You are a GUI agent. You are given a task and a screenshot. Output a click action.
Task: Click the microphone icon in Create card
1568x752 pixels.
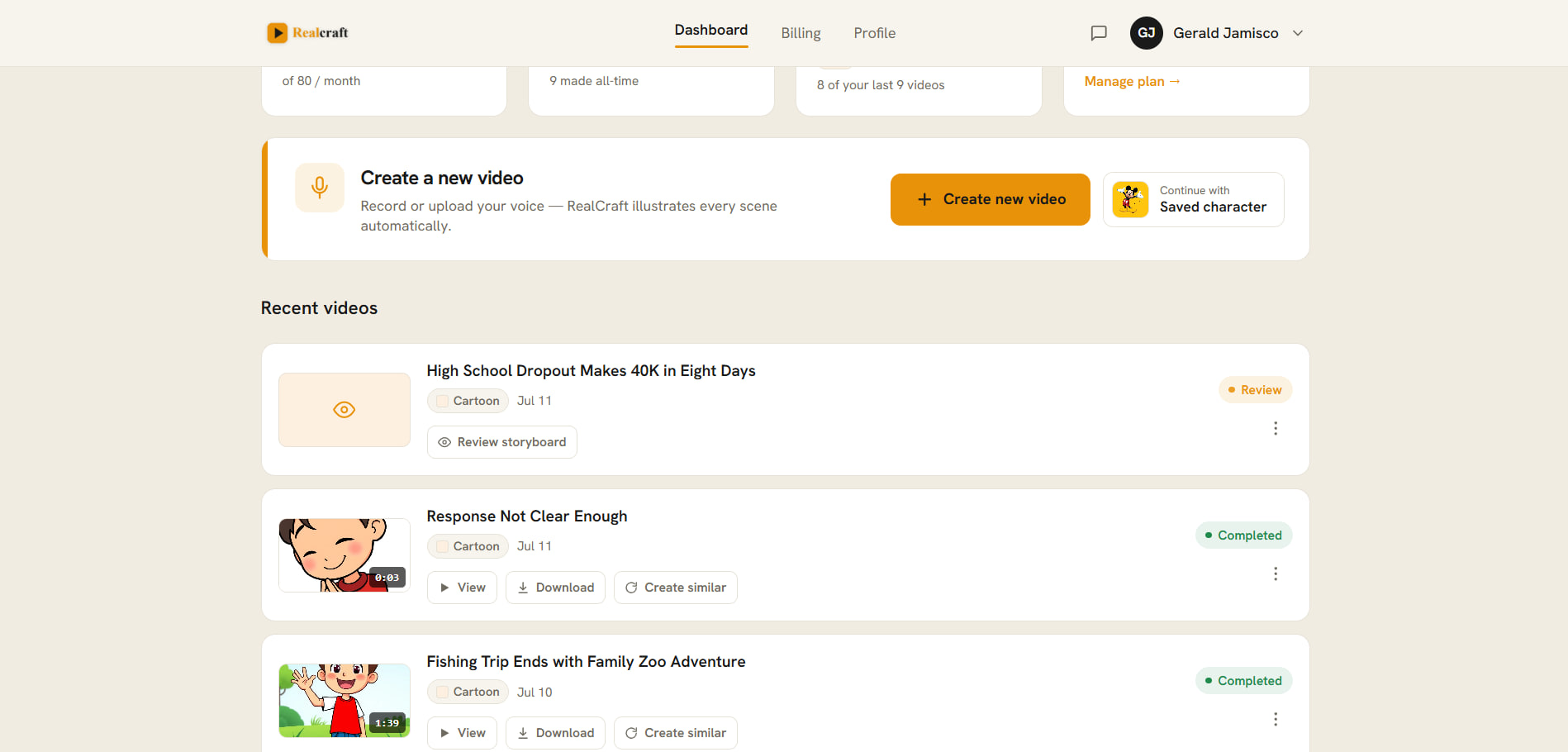pos(320,188)
